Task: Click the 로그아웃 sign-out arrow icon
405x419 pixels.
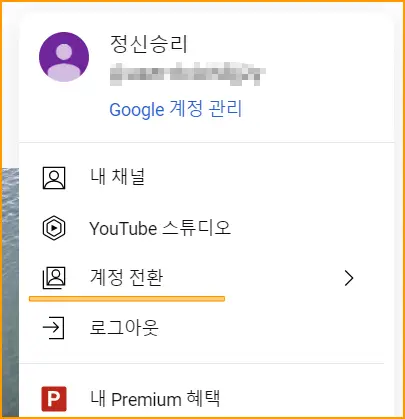Action: tap(53, 328)
